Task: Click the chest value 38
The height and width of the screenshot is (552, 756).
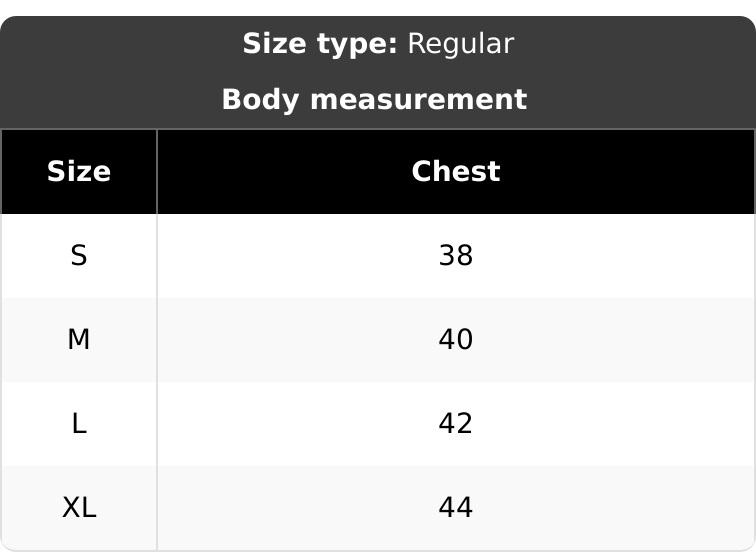Action: (x=455, y=256)
